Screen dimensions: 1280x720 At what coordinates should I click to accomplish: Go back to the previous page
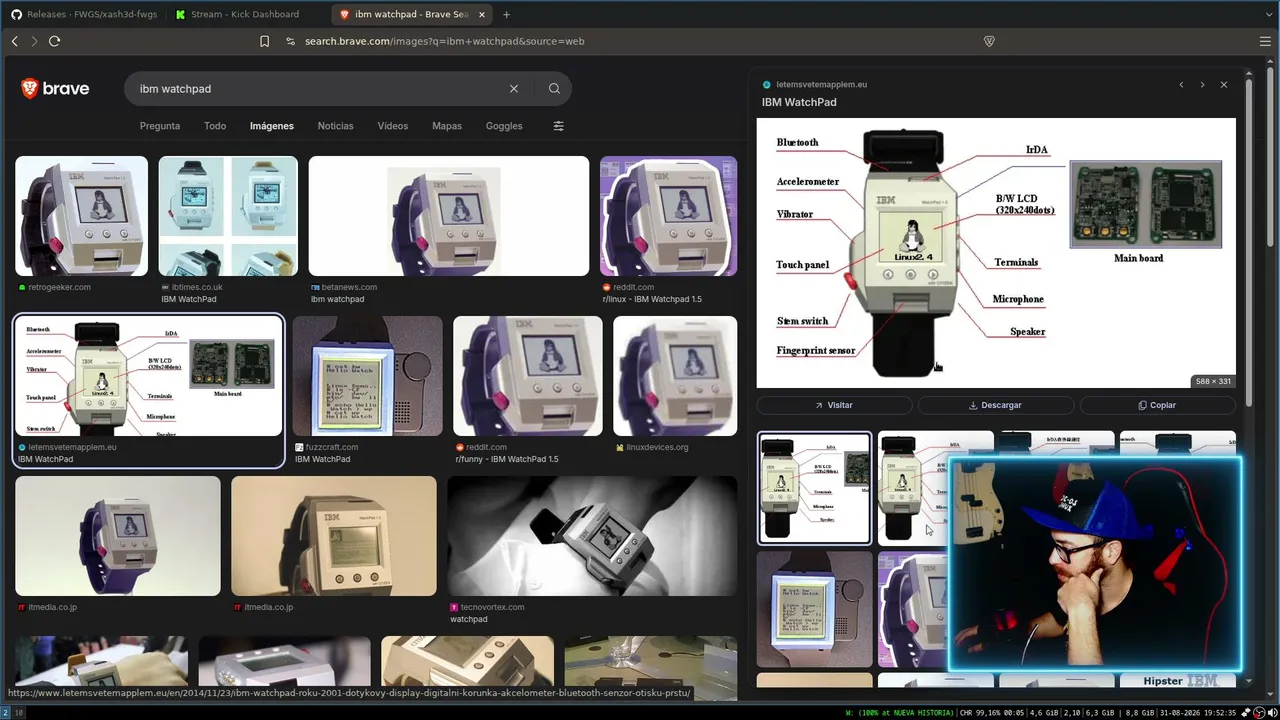pyautogui.click(x=14, y=41)
